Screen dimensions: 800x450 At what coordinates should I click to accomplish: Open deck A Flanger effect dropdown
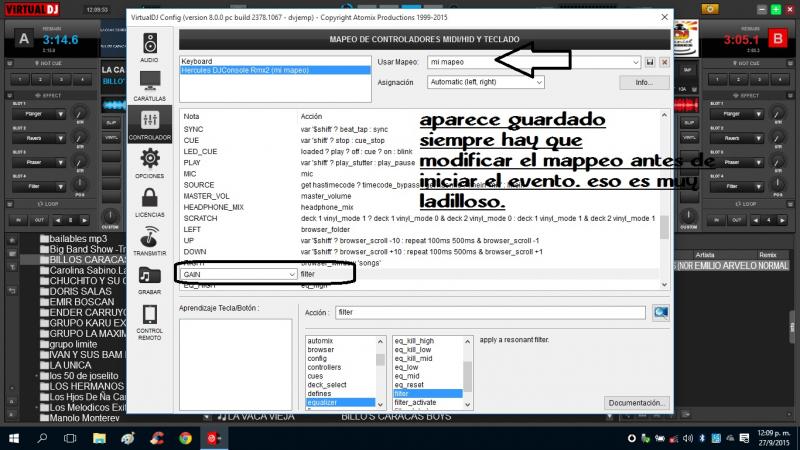click(38, 114)
